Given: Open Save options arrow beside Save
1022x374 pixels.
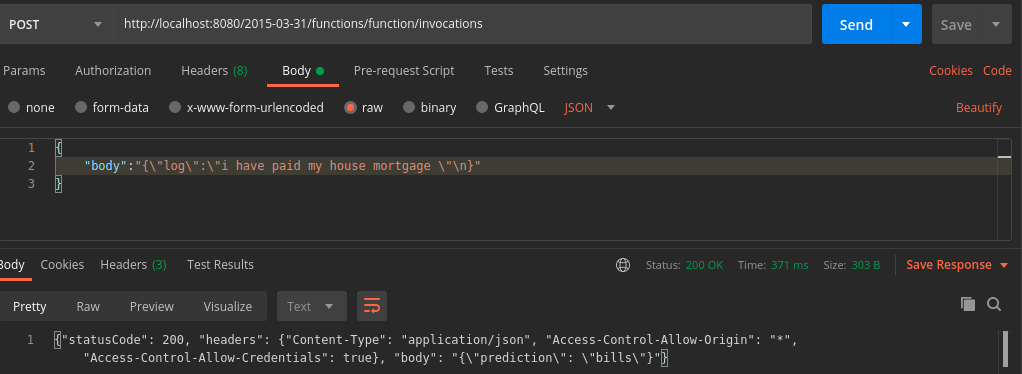Looking at the screenshot, I should [x=996, y=24].
